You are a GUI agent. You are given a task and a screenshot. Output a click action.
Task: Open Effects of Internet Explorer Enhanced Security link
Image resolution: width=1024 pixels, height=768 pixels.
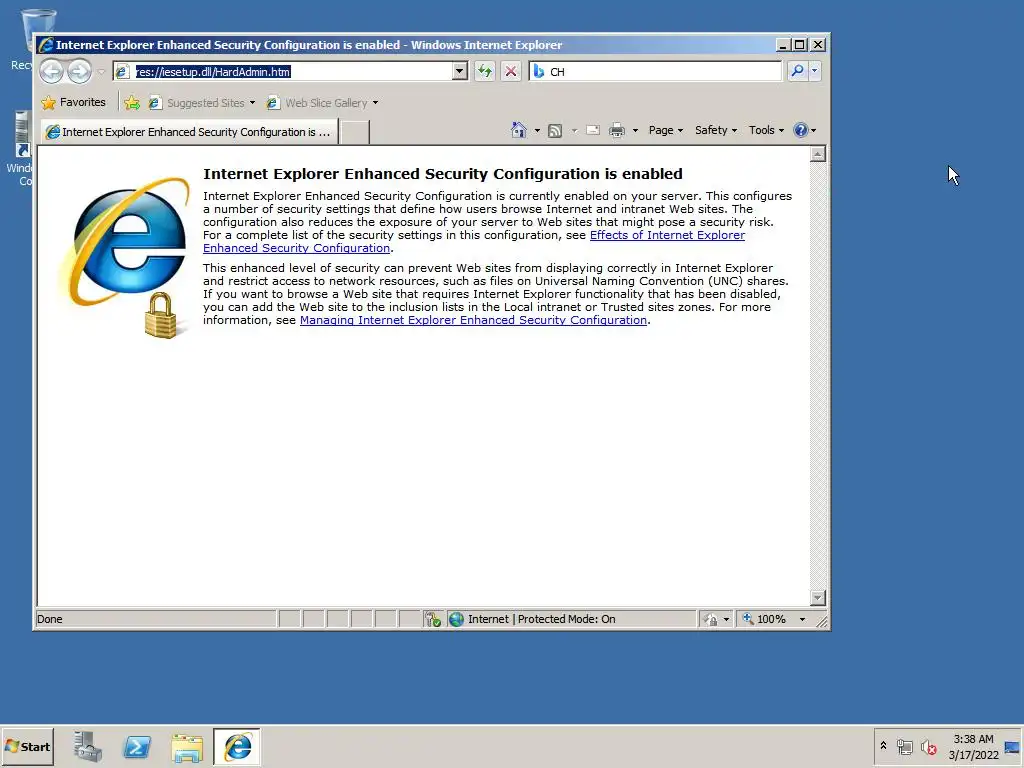point(667,235)
